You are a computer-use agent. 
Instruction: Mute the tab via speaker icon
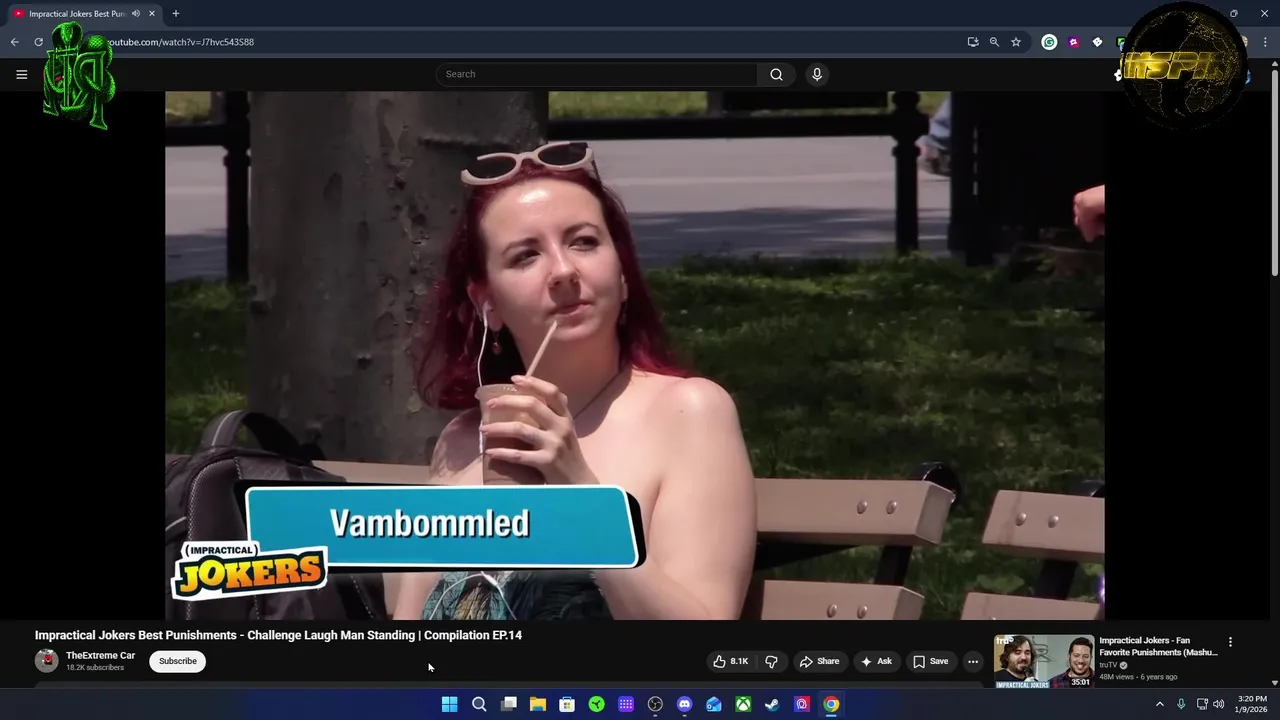pyautogui.click(x=136, y=14)
